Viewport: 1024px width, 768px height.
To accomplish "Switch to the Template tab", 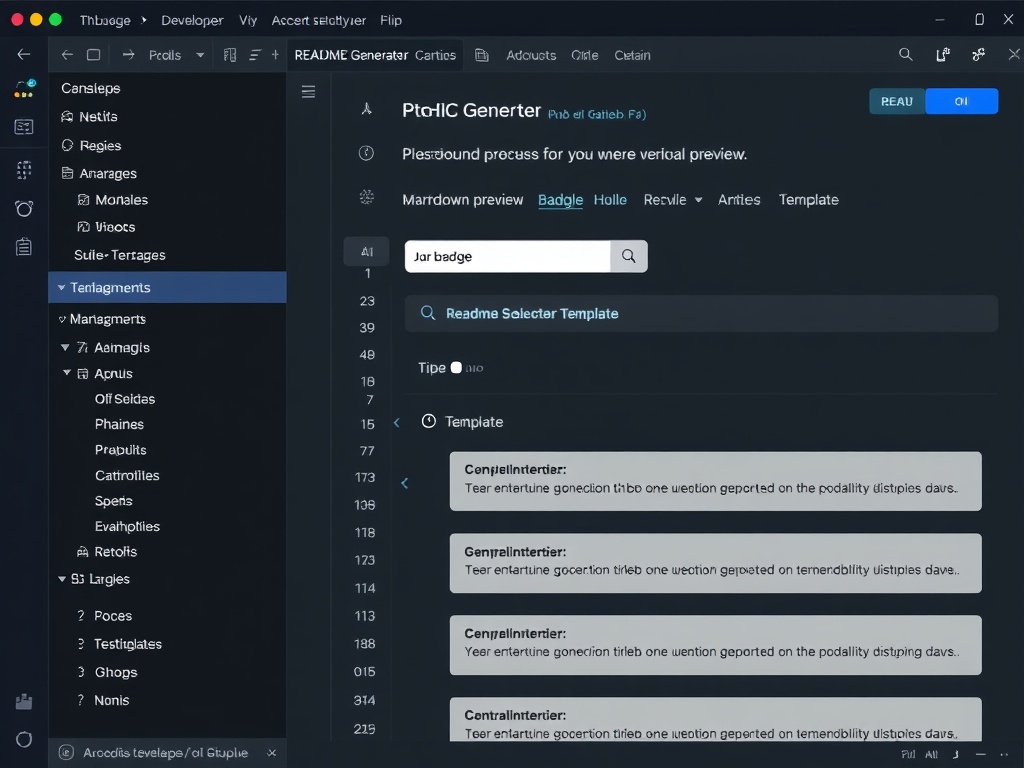I will click(808, 199).
